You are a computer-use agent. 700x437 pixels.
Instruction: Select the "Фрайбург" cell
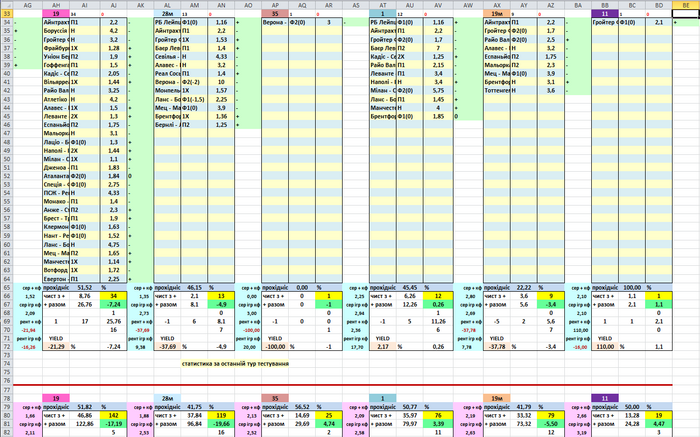56,48
